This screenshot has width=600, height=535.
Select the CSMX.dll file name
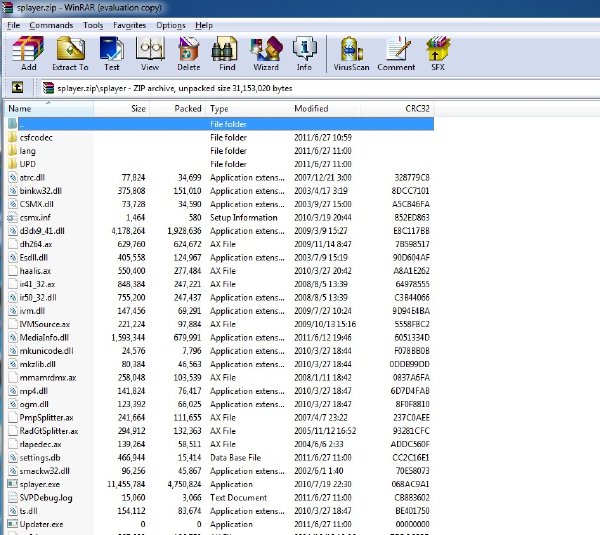click(x=37, y=204)
